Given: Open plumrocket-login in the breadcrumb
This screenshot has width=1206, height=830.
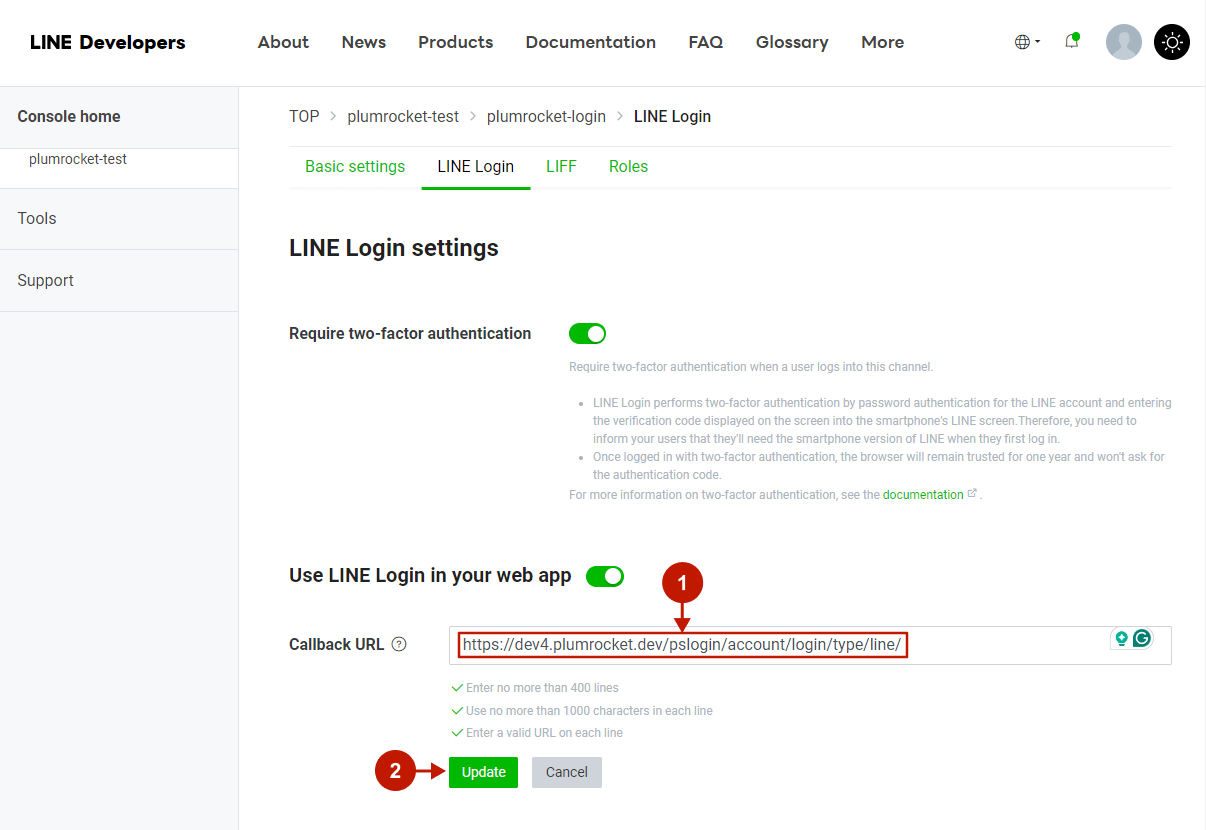Looking at the screenshot, I should click(546, 116).
